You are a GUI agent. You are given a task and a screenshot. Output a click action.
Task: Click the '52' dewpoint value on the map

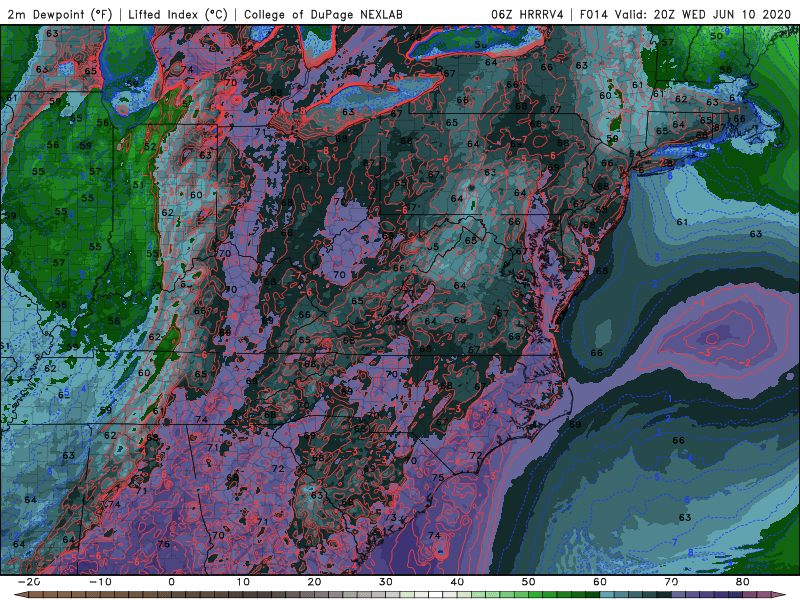coord(149,146)
